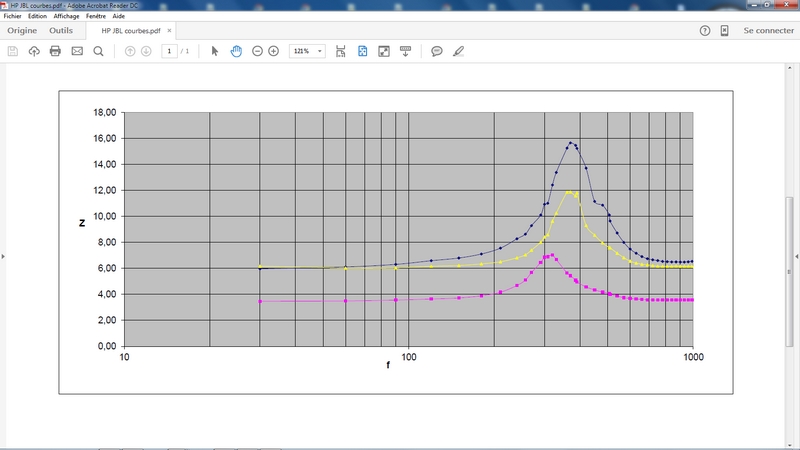Open the 121% zoom level dropdown
800x450 pixels.
(x=307, y=51)
